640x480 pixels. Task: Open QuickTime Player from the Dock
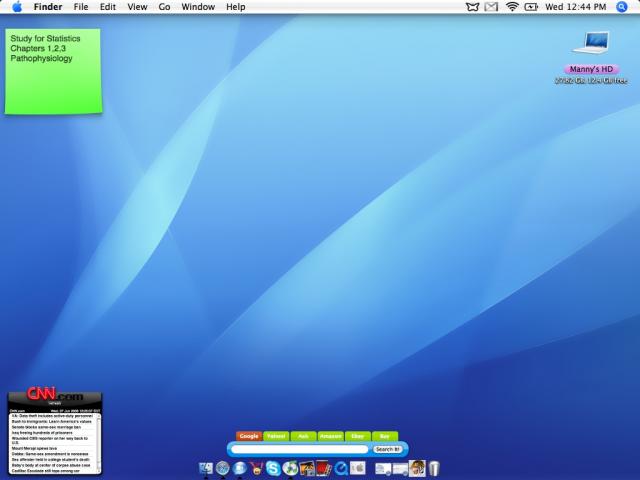pyautogui.click(x=341, y=468)
